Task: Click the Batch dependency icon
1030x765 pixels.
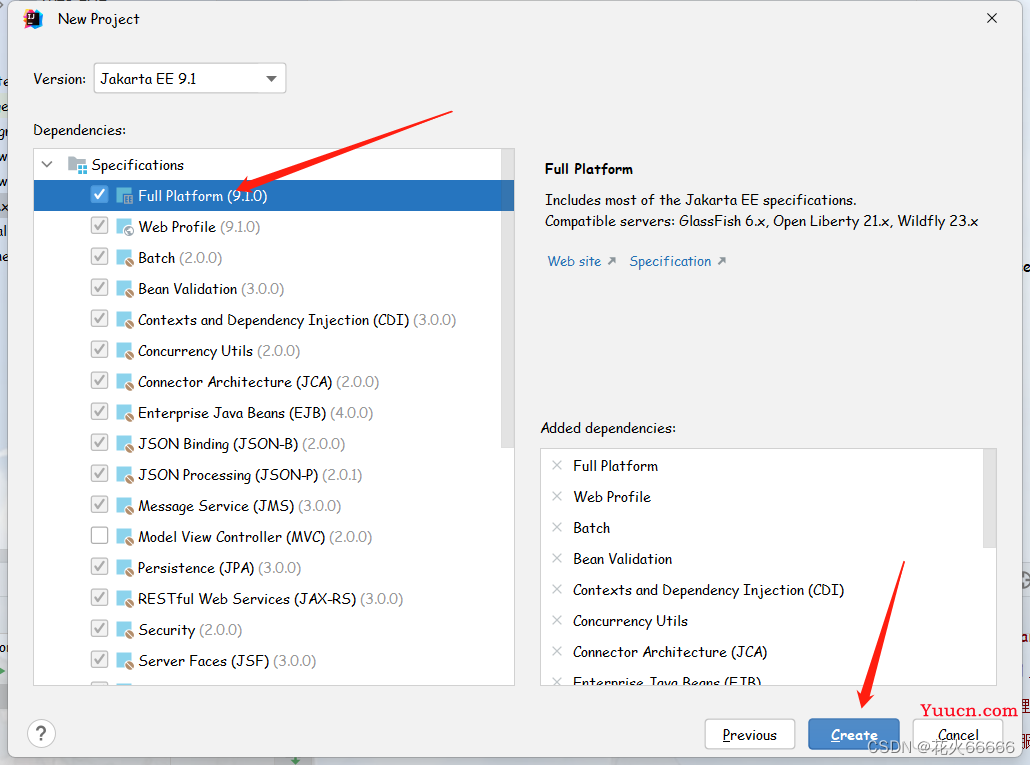Action: coord(125,258)
